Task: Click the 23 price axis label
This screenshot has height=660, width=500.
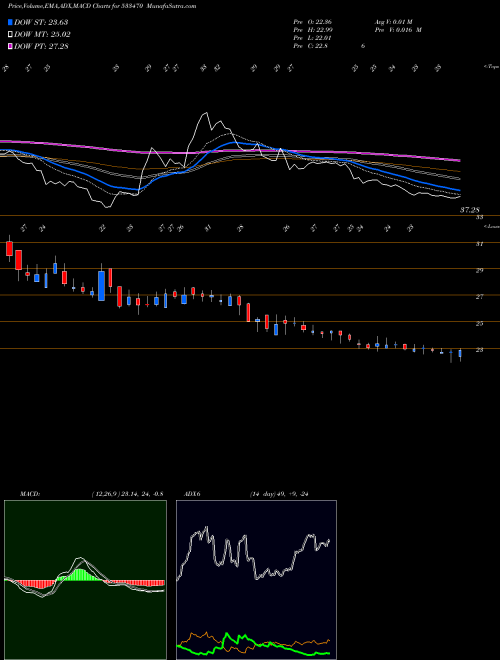Action: 479,350
